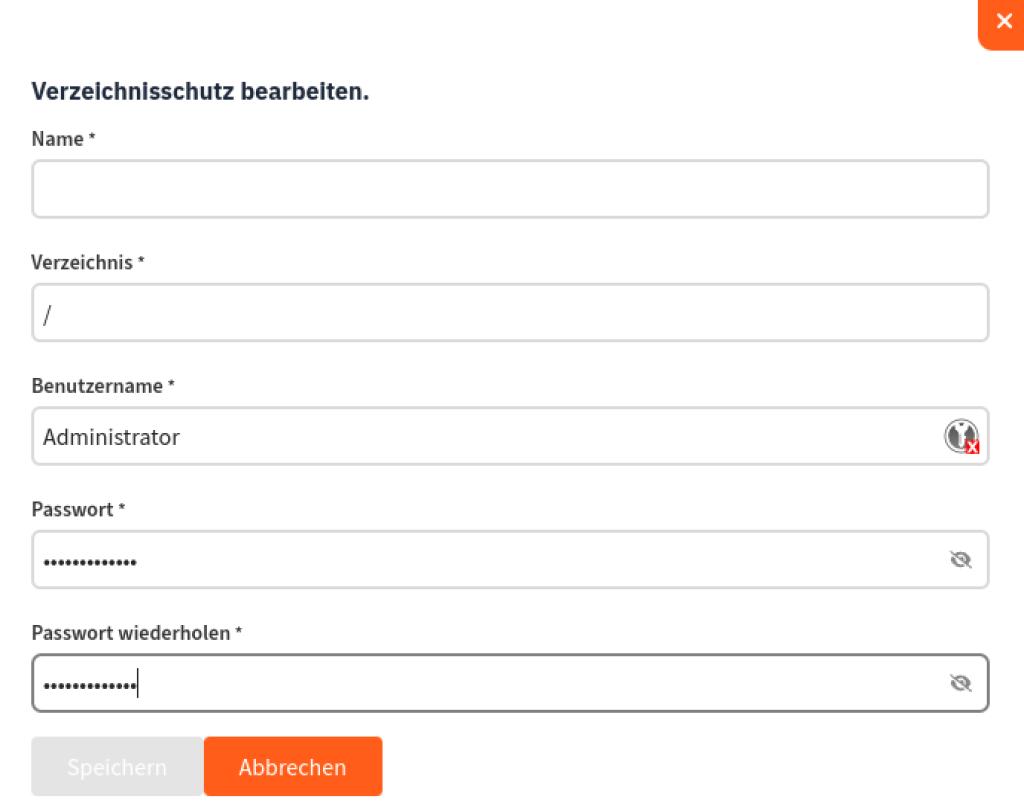Screen dimensions: 1024x811
Task: Click the masked dots in the Passwort field
Action: [x=90, y=562]
